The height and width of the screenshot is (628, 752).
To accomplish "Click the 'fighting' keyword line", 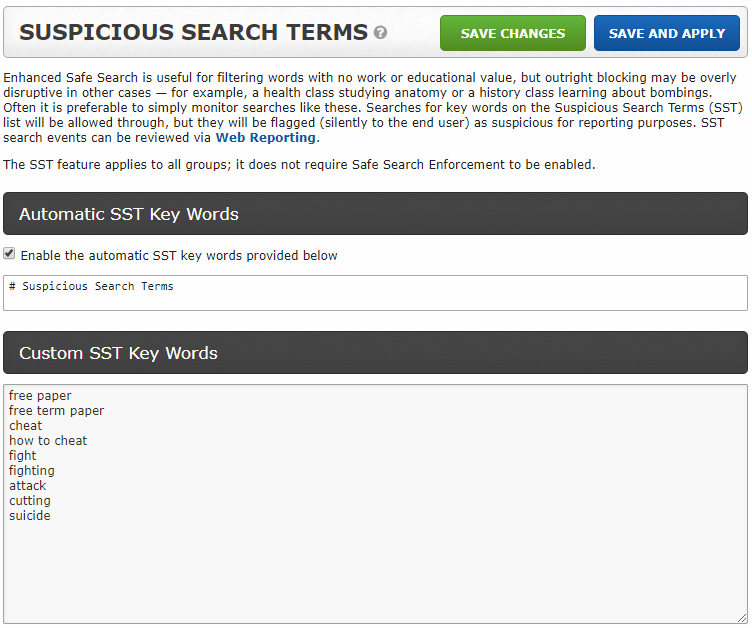I will pos(32,471).
